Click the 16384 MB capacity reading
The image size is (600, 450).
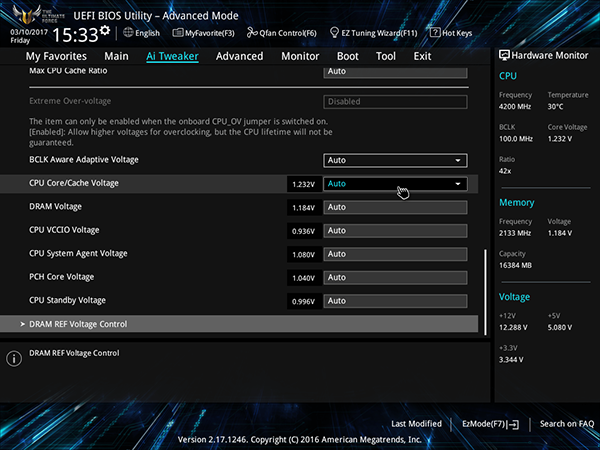point(515,265)
